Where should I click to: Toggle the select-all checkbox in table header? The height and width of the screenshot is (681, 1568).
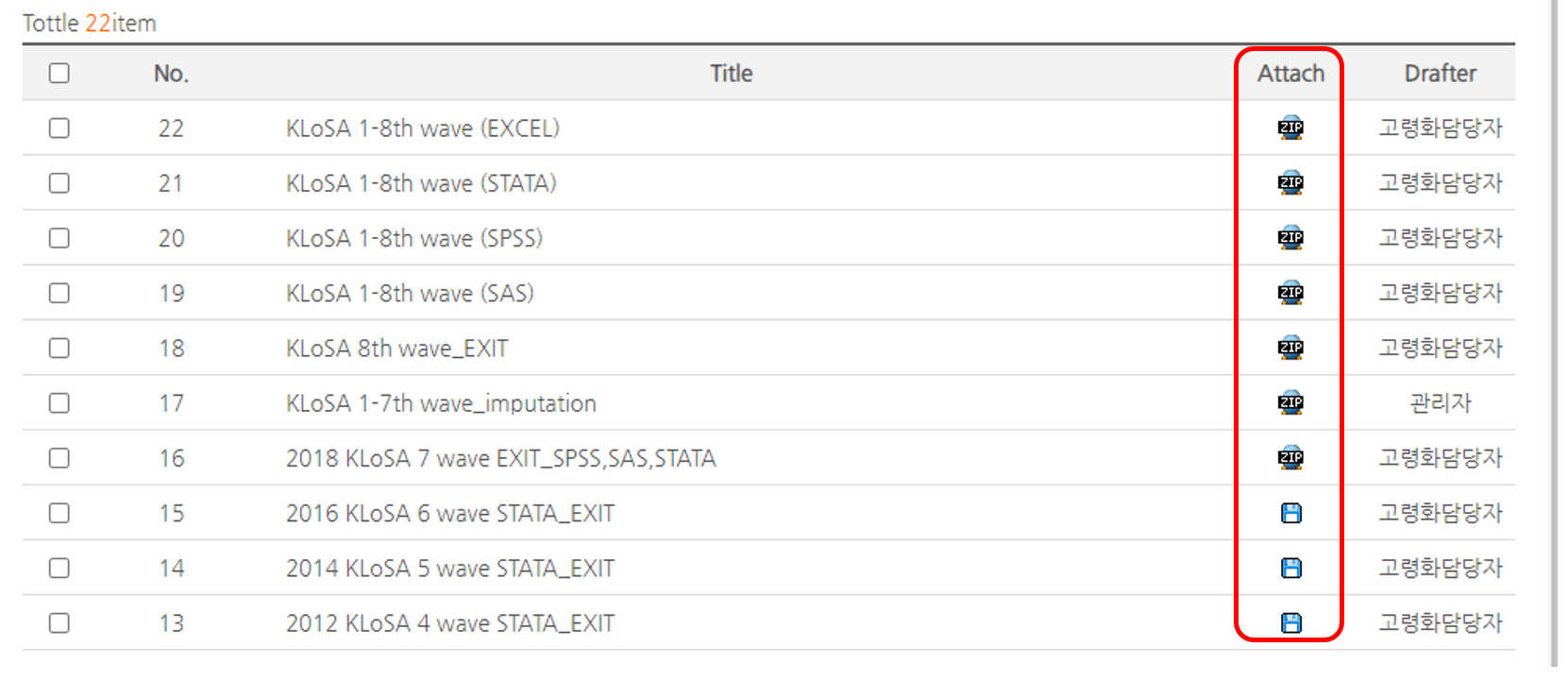[x=59, y=73]
